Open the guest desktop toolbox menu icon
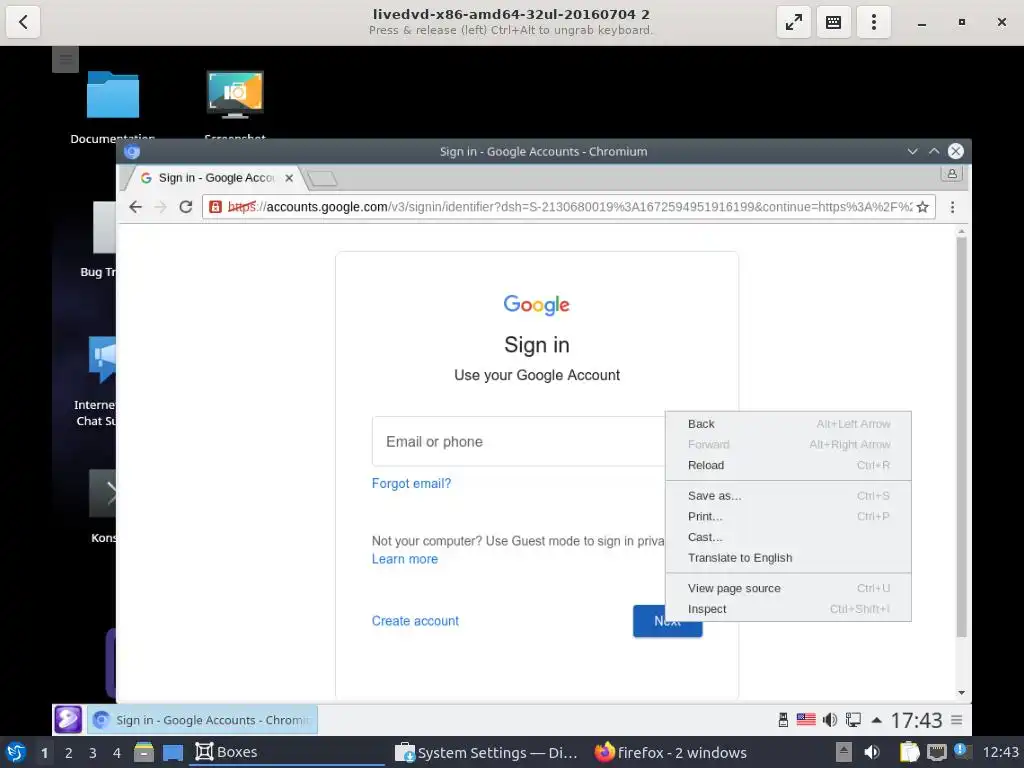This screenshot has width=1024, height=768. 65,59
